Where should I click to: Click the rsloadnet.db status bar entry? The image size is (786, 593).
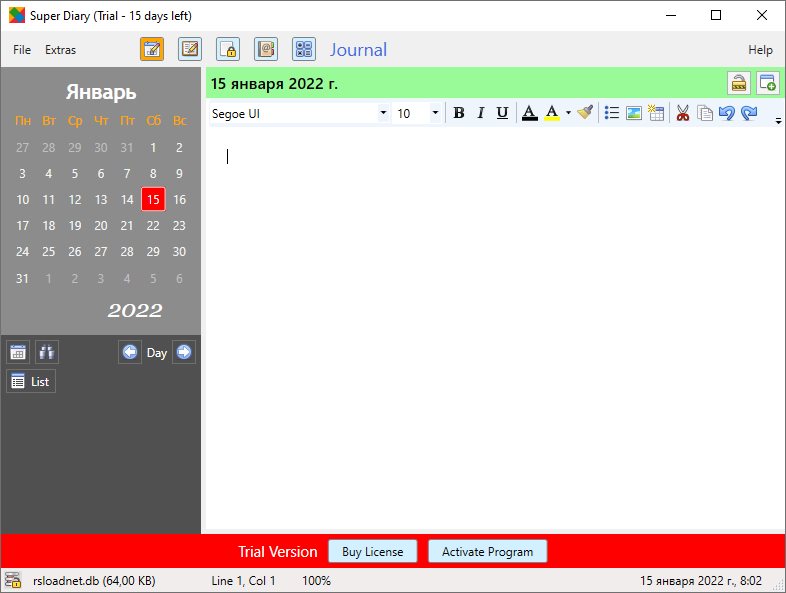pyautogui.click(x=94, y=580)
